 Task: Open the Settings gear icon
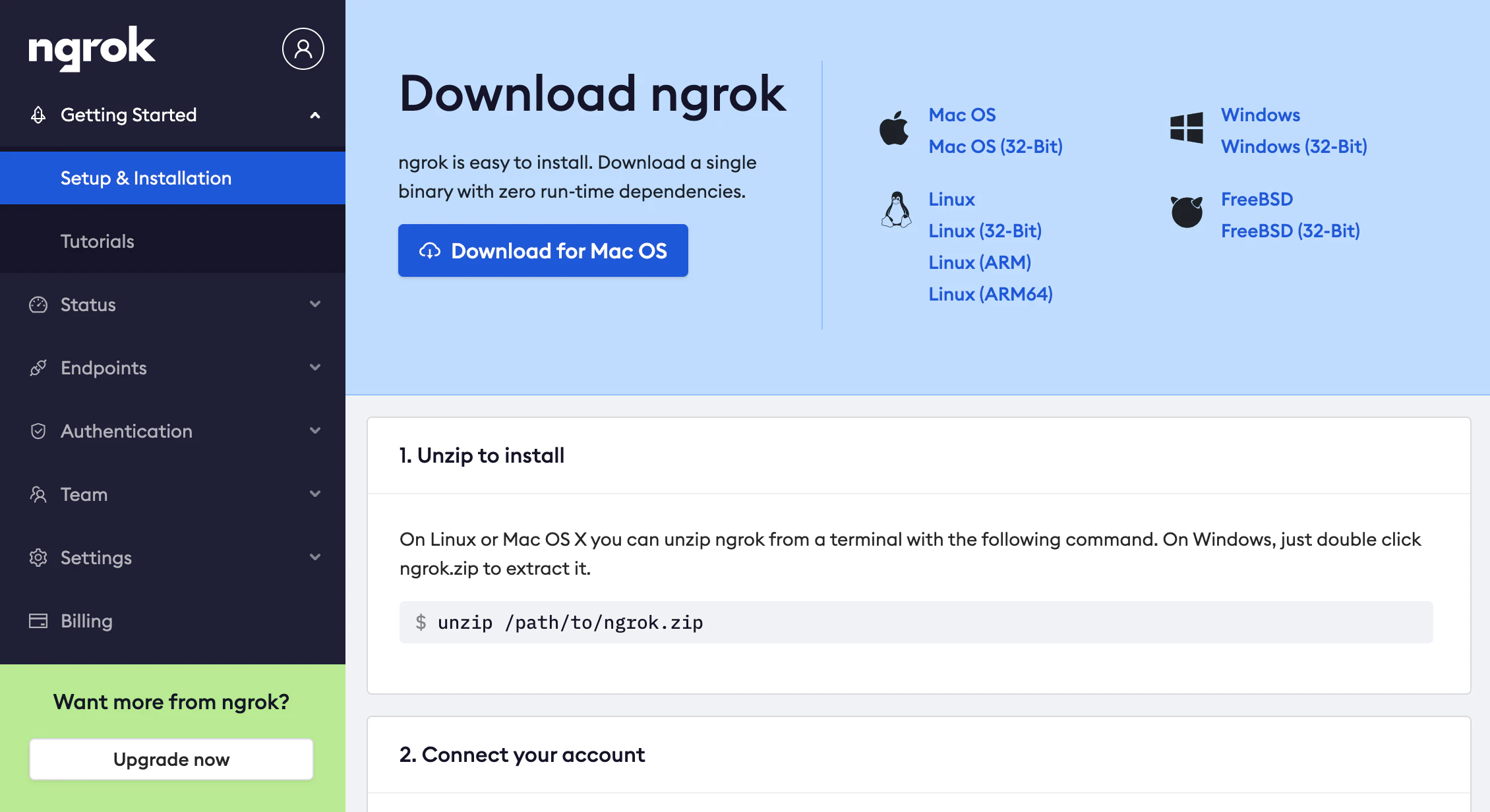(38, 558)
